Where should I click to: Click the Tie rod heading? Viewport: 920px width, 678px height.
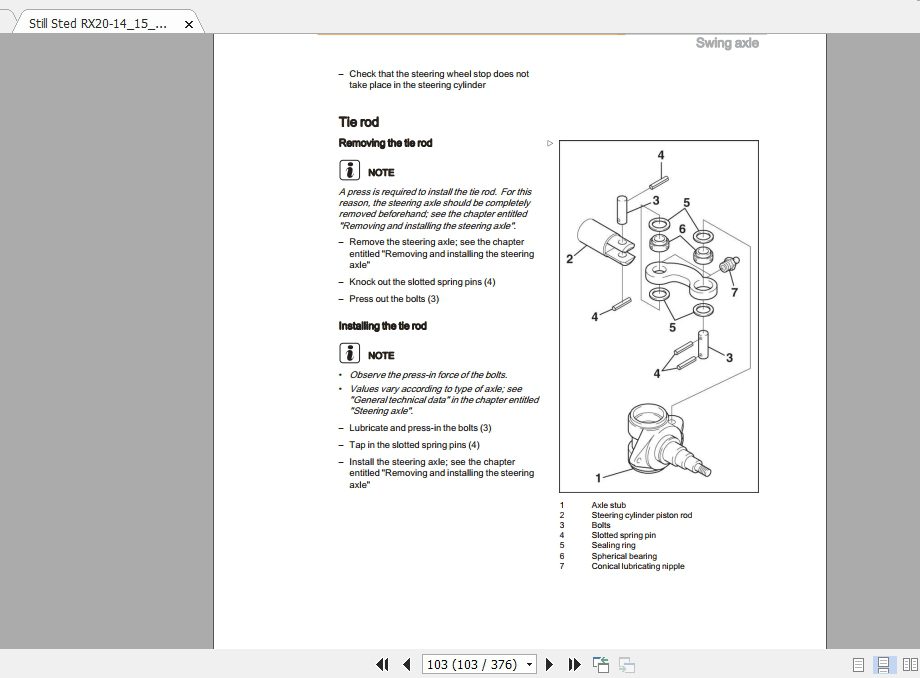[358, 122]
